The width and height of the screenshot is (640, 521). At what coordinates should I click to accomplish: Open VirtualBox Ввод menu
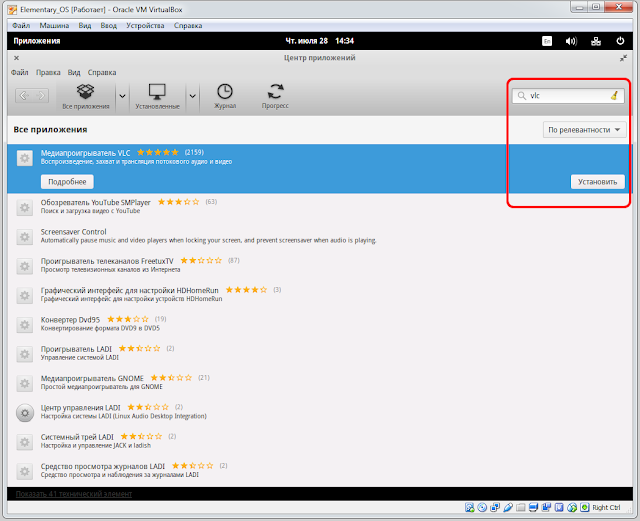(109, 25)
